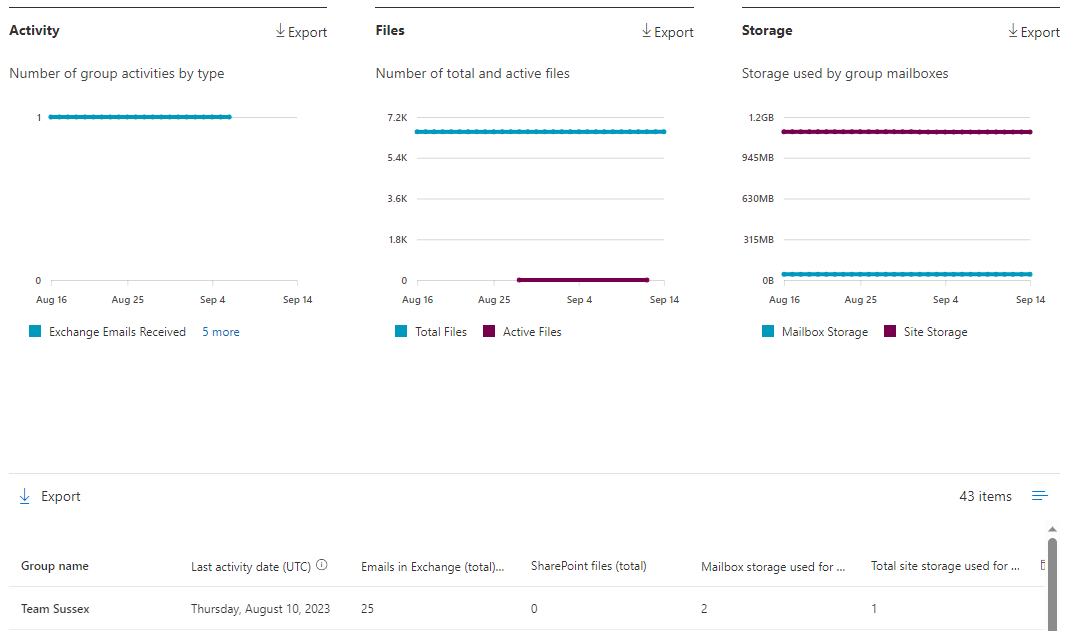1087x631 pixels.
Task: Open the Last activity date info tooltip
Action: (322, 564)
